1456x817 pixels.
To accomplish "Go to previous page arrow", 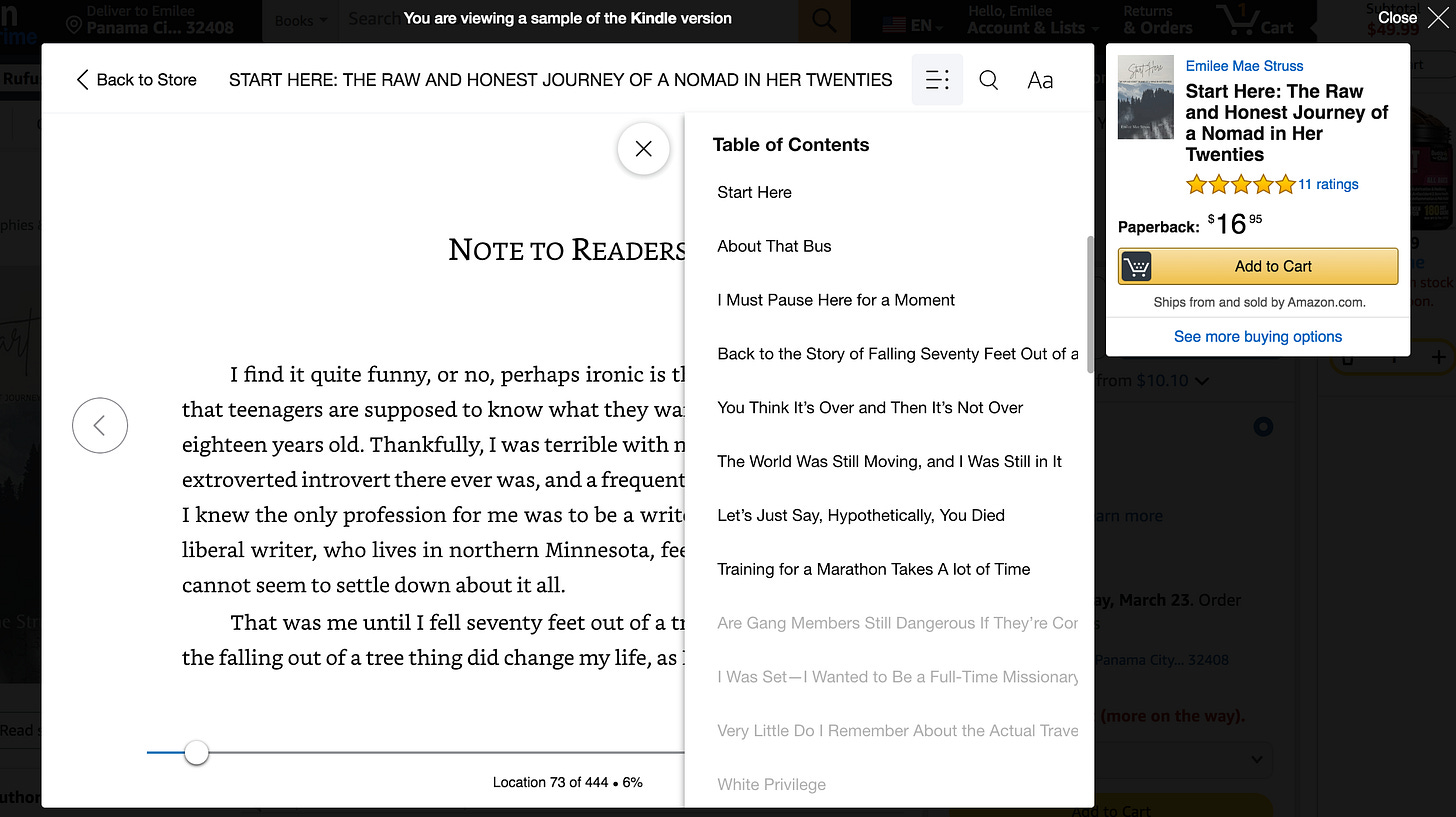I will pos(100,425).
